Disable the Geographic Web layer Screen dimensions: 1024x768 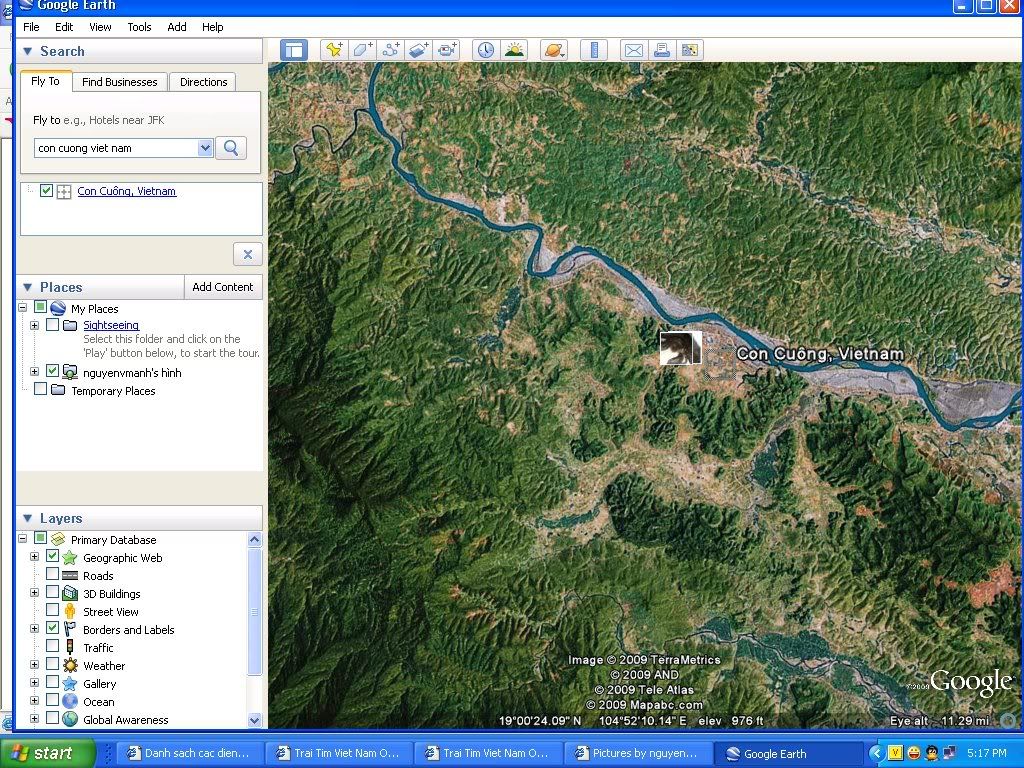(x=52, y=556)
